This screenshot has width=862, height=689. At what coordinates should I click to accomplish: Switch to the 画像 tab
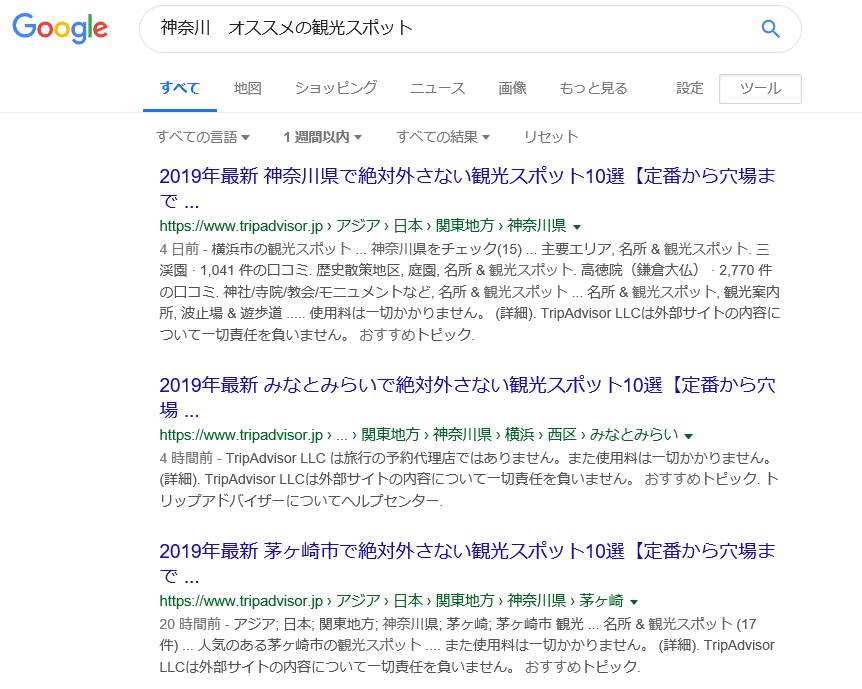point(512,88)
